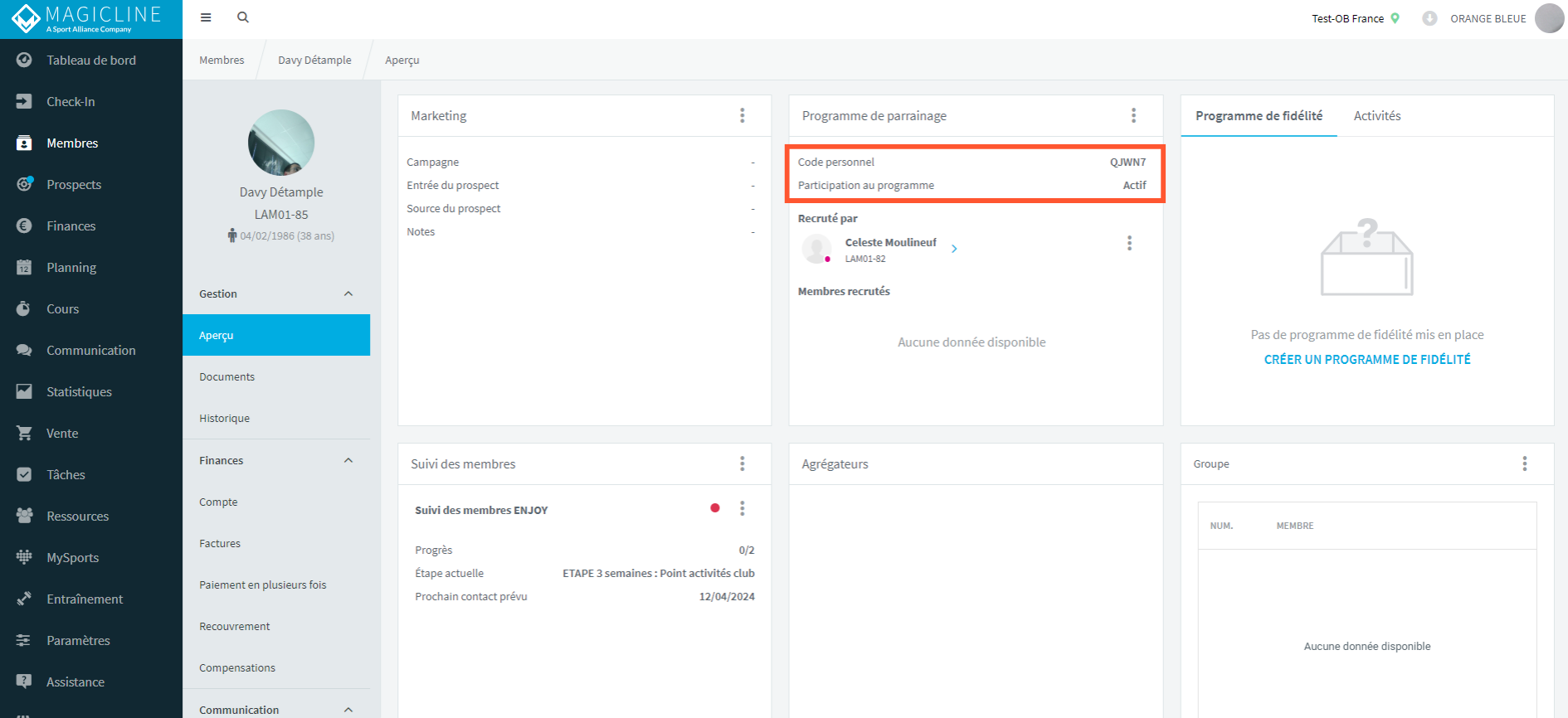Collapse the Finances section in member menu
Image resolution: width=1568 pixels, height=718 pixels.
tap(348, 460)
